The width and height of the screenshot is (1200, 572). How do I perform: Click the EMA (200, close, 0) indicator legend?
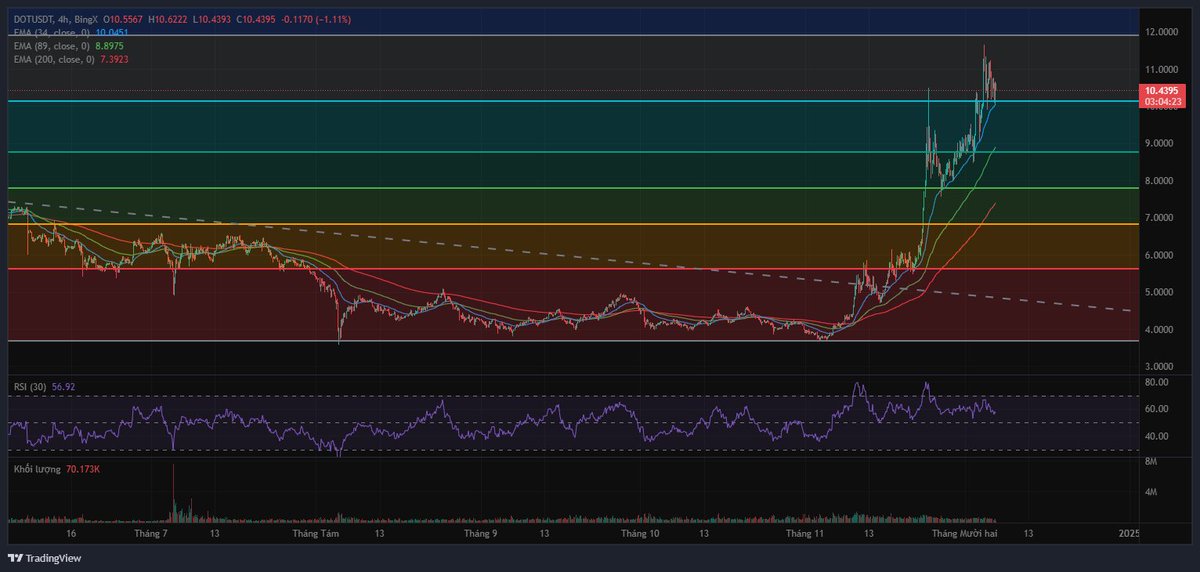click(x=53, y=59)
